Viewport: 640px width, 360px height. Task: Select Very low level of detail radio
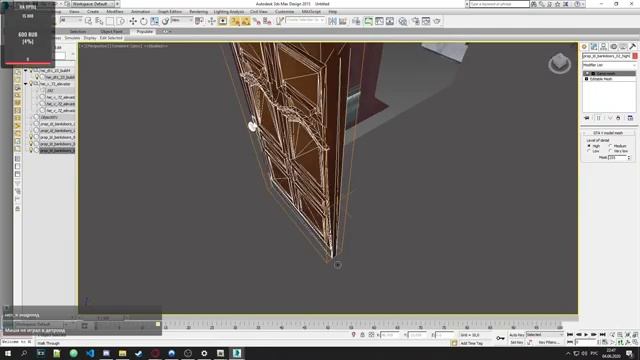point(611,151)
